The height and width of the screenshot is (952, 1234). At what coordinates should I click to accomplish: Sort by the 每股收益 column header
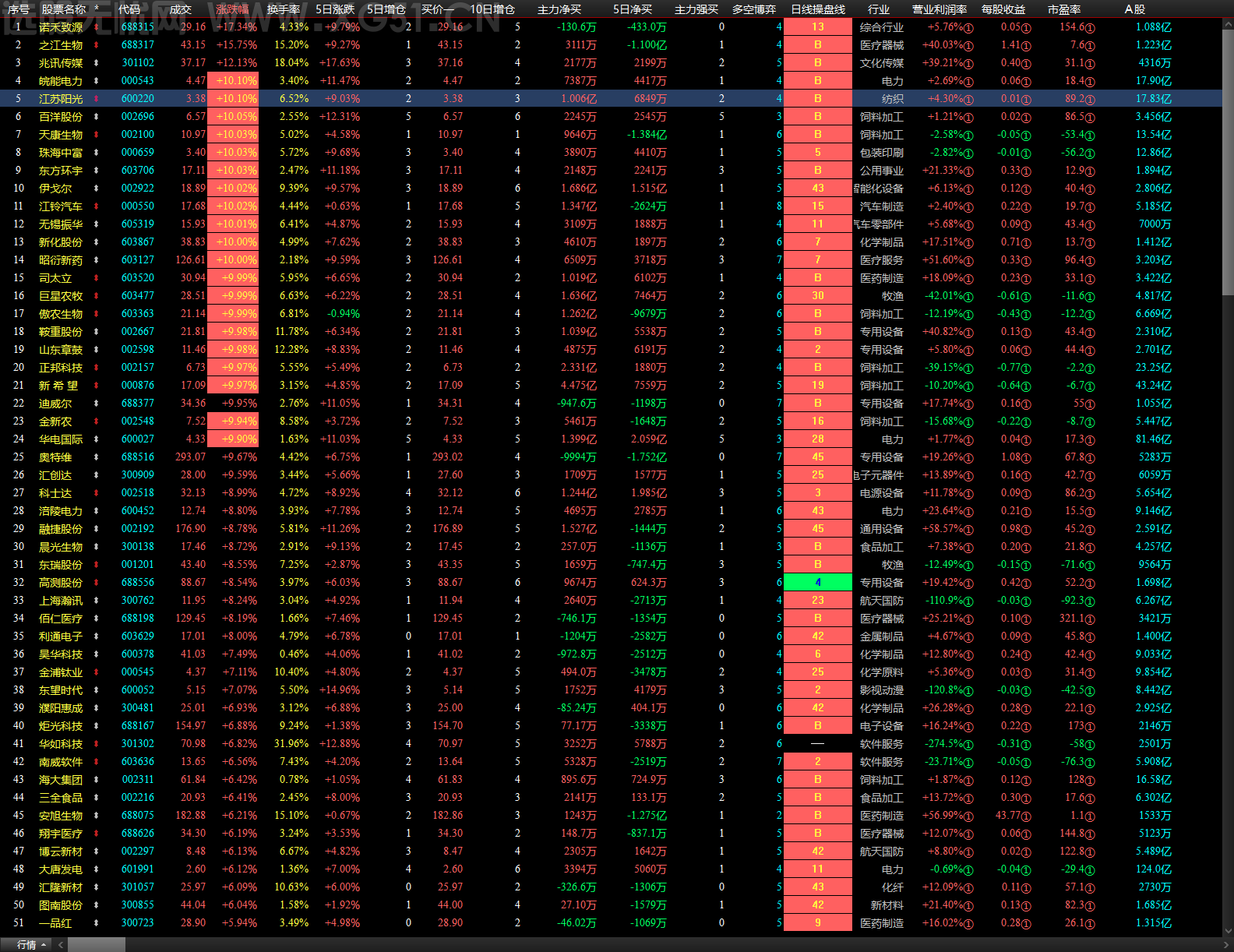[1003, 9]
